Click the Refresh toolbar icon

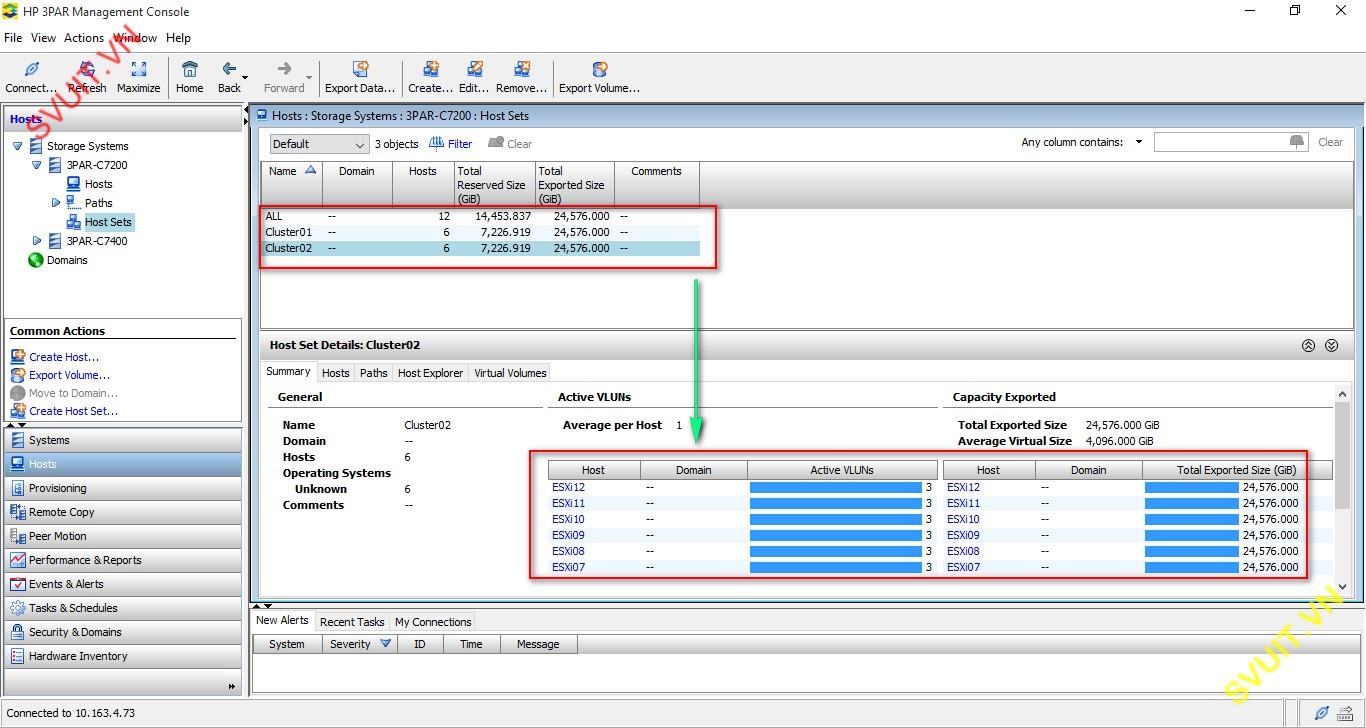pos(87,69)
